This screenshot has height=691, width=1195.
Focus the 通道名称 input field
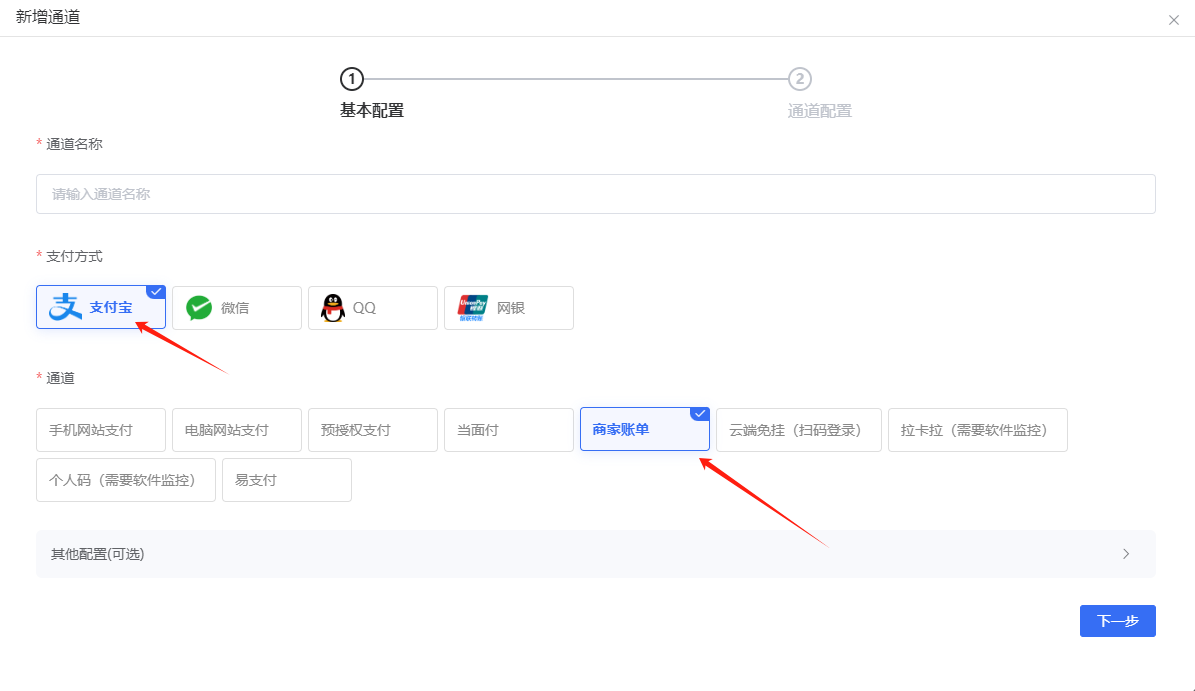[595, 194]
